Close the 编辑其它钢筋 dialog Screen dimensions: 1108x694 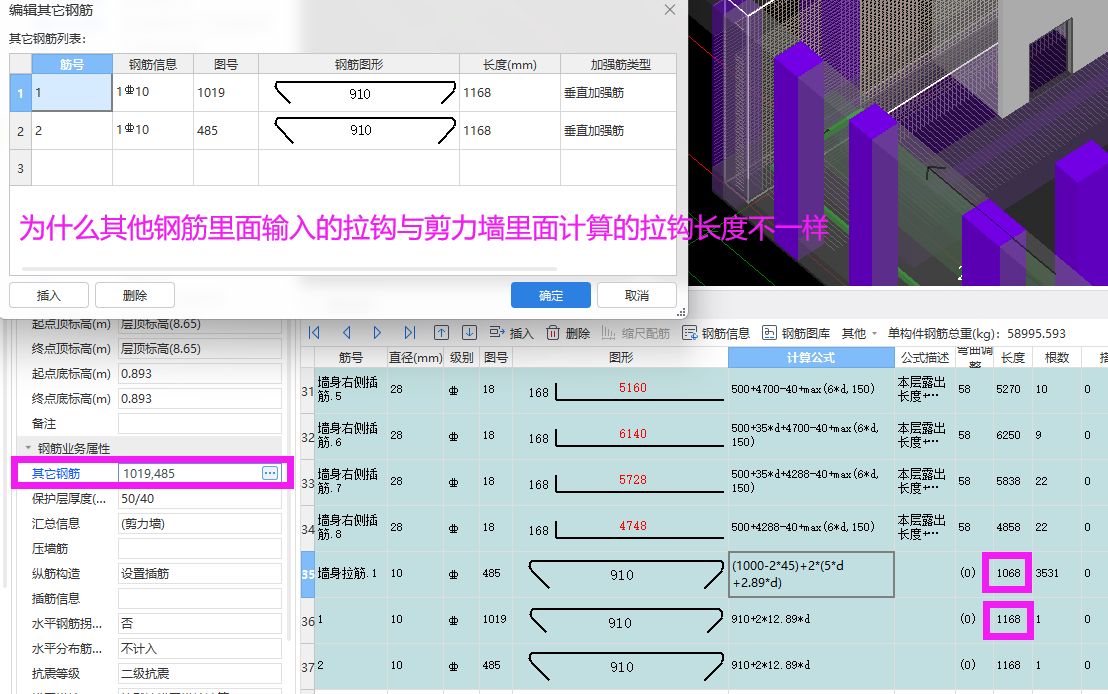pyautogui.click(x=670, y=10)
